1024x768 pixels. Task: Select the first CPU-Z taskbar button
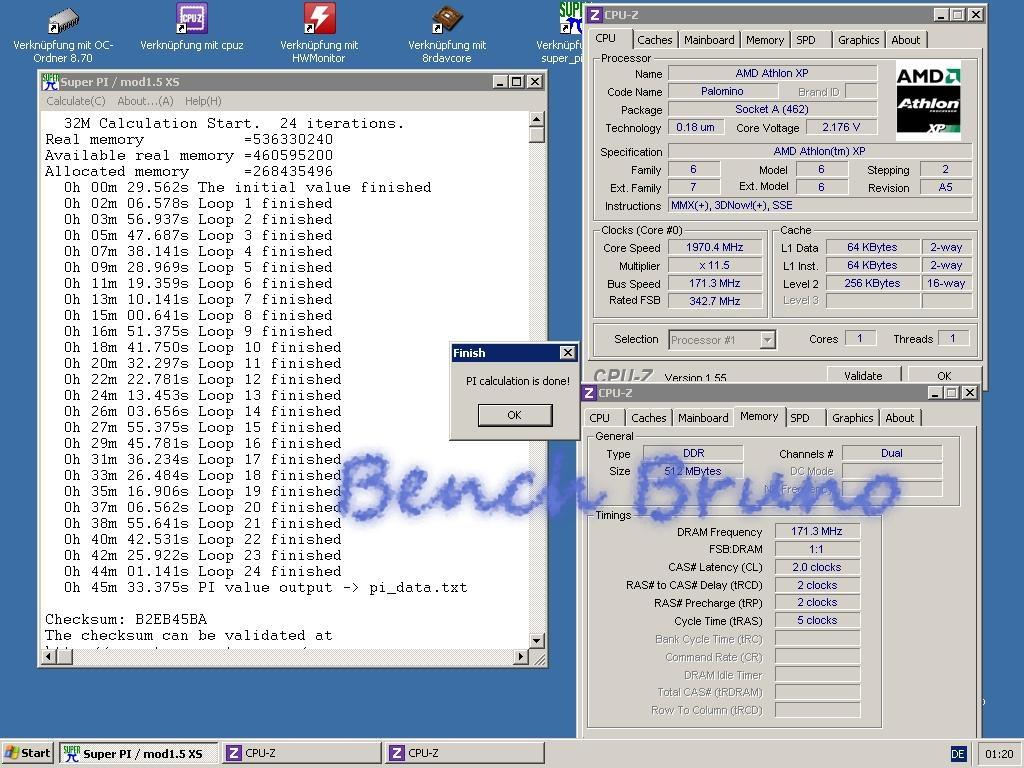302,753
